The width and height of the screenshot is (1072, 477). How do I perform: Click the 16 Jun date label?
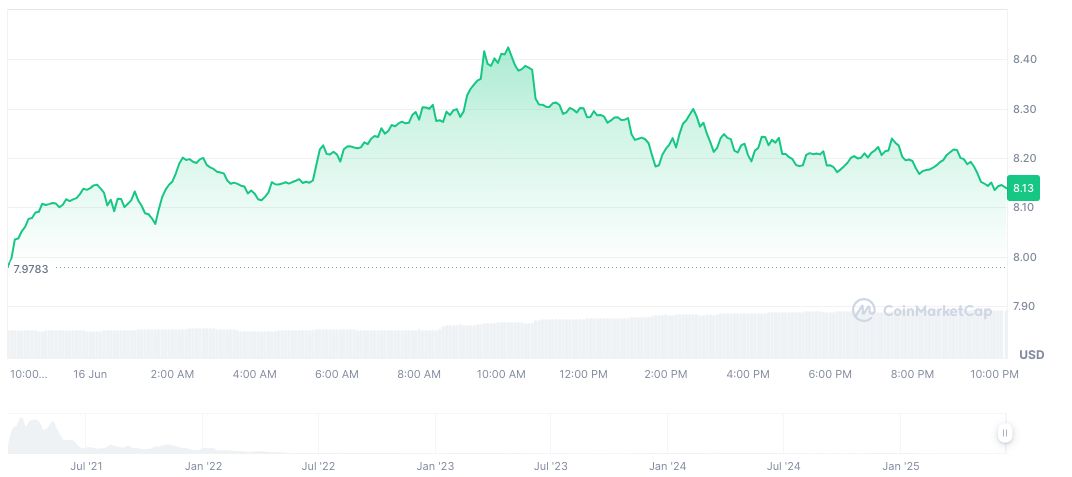[90, 374]
